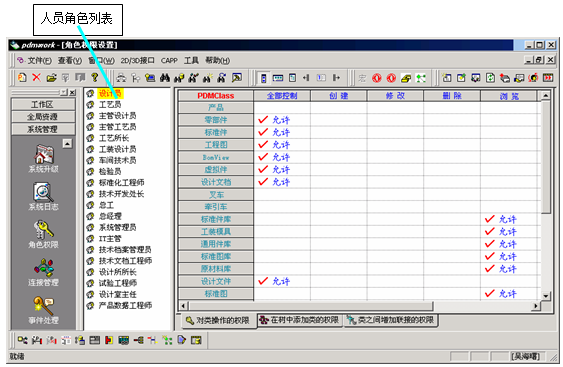563x367 pixels.
Task: Click the red fast-forward film icon
Action: click(548, 78)
